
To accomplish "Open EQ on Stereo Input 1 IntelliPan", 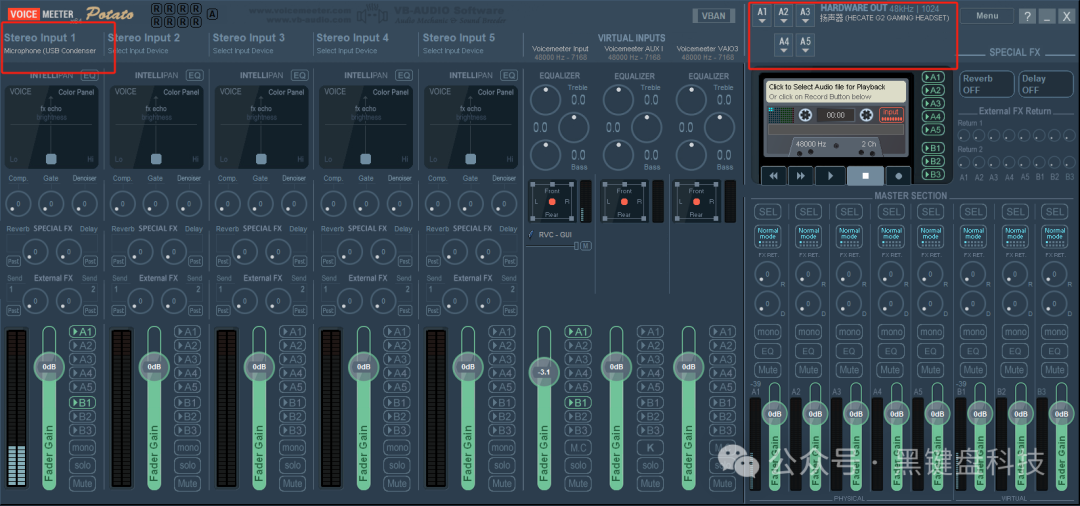I will tap(90, 75).
